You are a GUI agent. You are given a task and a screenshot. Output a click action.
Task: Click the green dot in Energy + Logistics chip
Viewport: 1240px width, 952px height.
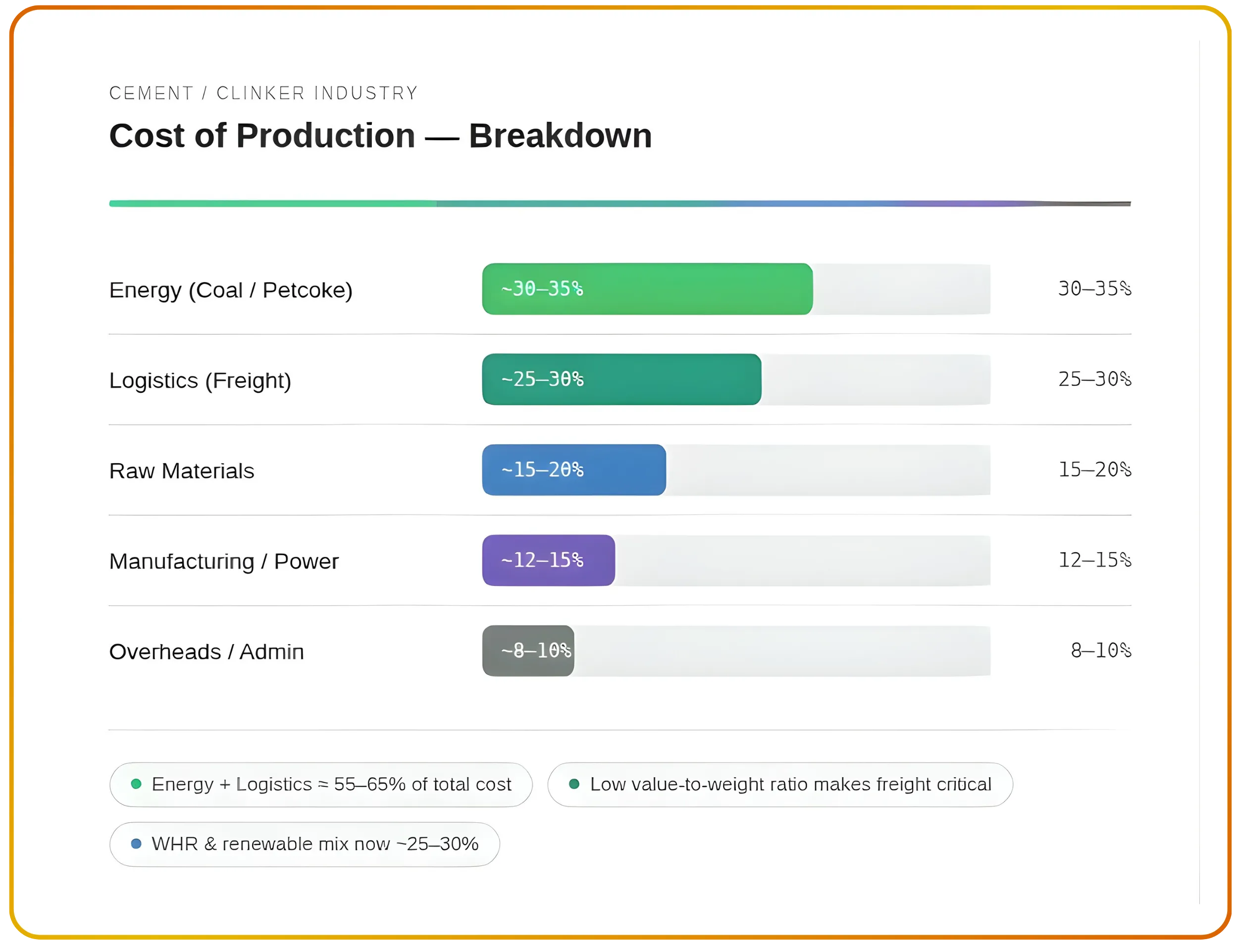tap(136, 784)
